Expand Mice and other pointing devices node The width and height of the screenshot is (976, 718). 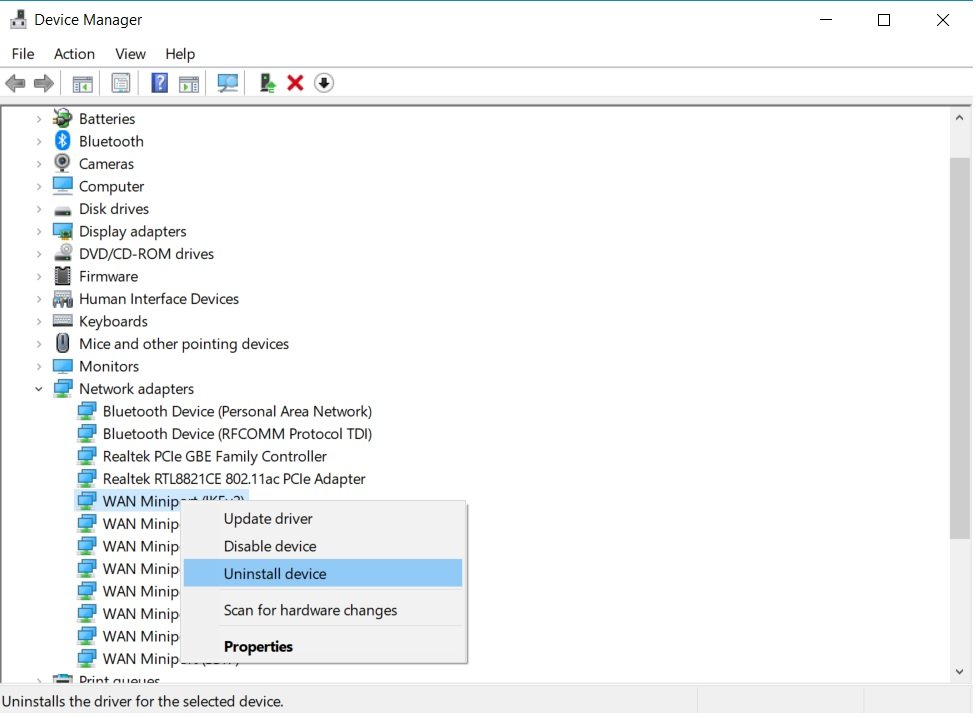[x=39, y=343]
